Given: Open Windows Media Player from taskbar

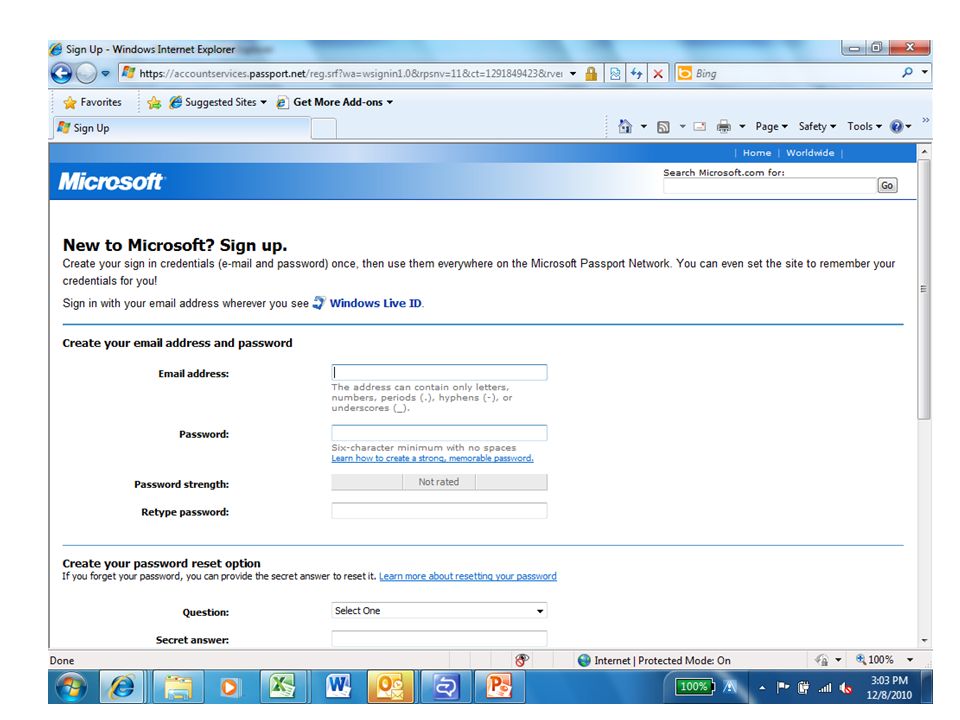Looking at the screenshot, I should [x=229, y=687].
